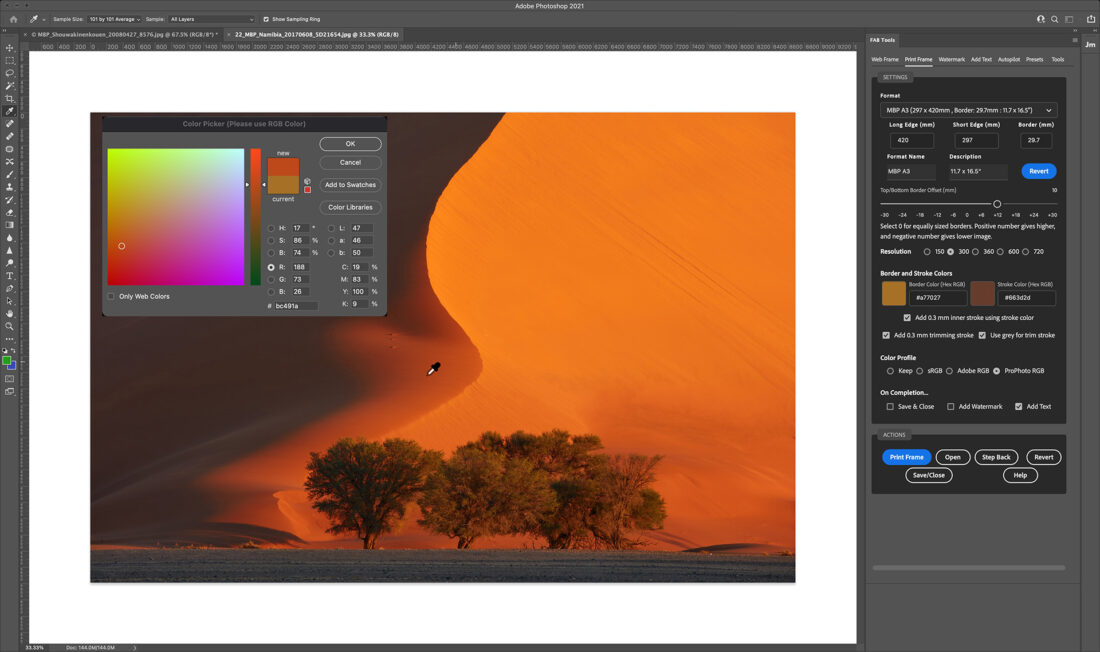
Task: Click the Border Color swatch
Action: pos(893,293)
